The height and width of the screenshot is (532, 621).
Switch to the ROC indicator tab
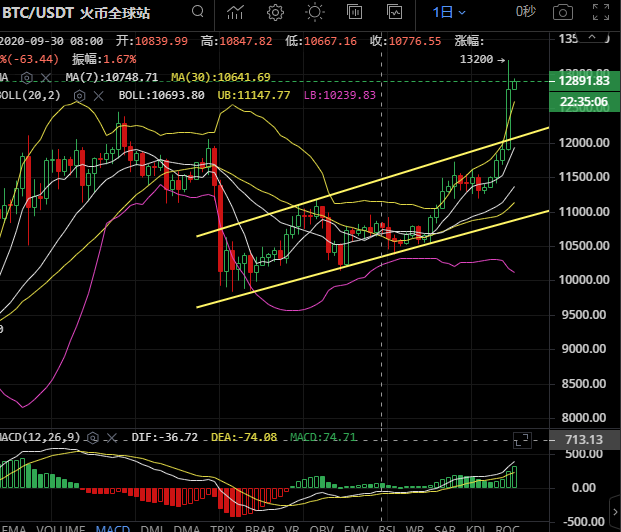pos(507,528)
